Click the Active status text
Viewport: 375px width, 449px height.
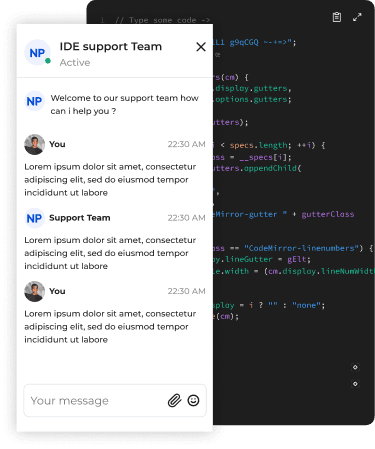[x=75, y=63]
